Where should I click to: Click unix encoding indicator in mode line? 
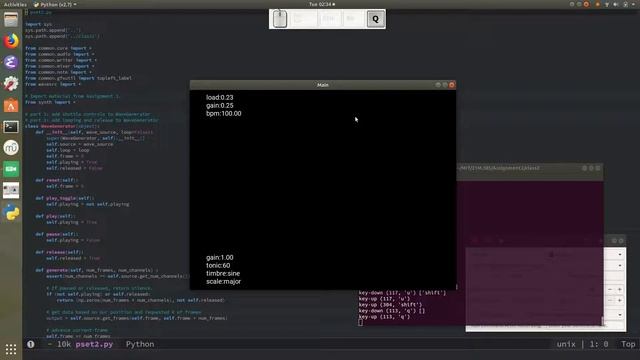(566, 344)
